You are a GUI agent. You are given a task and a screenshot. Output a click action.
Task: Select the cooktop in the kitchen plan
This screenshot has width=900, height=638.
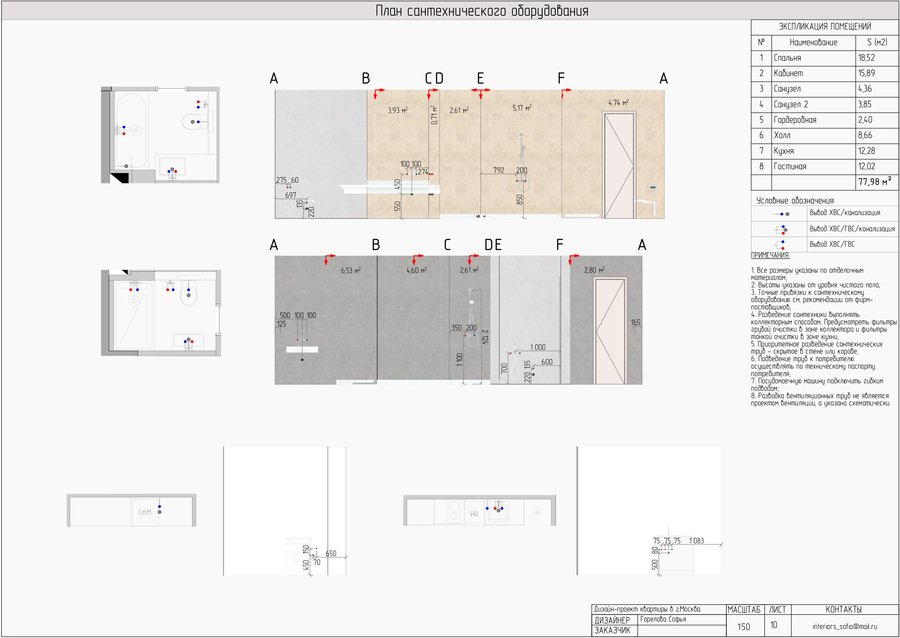pos(453,511)
